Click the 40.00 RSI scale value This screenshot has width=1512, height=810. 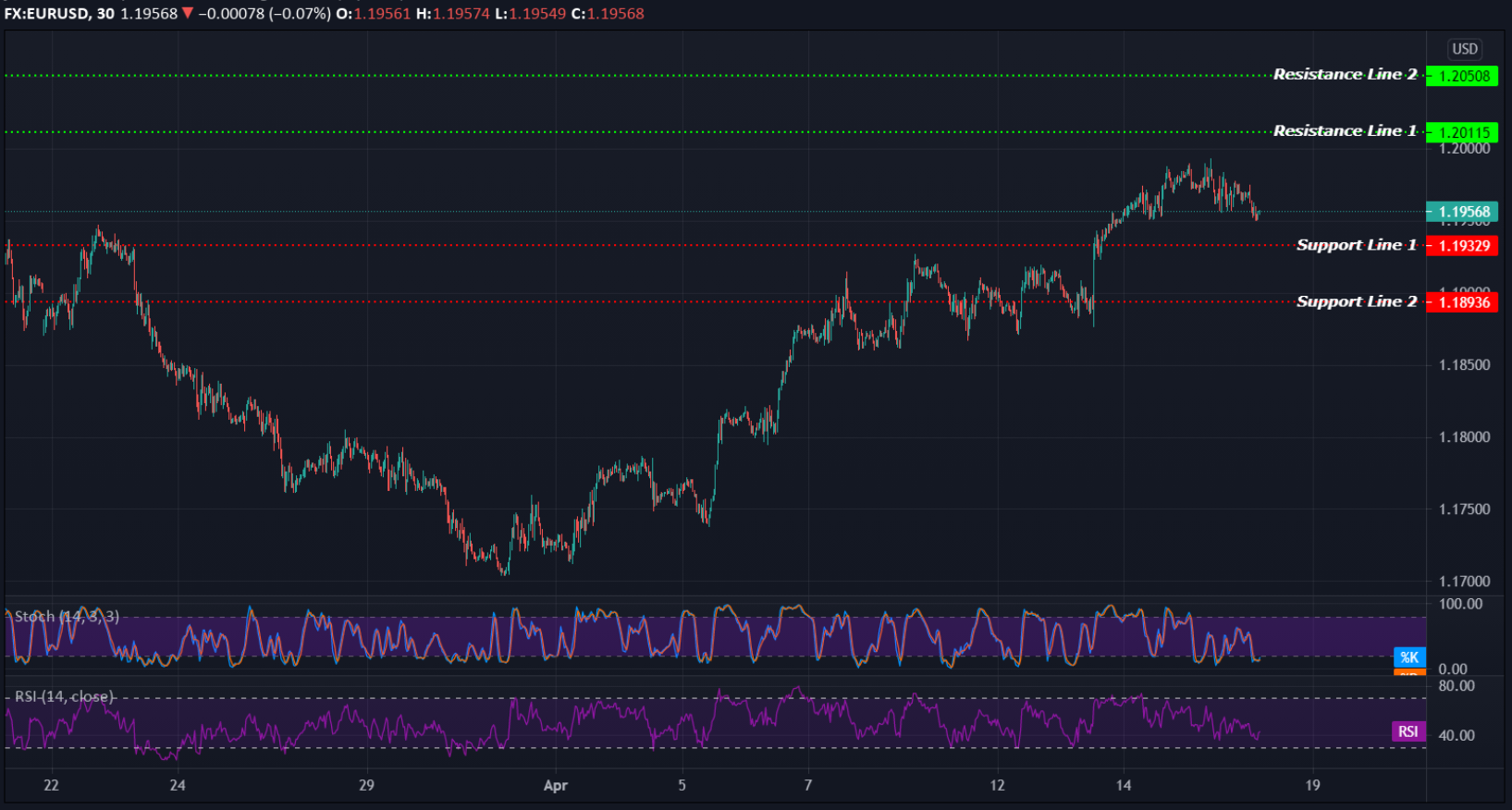[x=1457, y=736]
